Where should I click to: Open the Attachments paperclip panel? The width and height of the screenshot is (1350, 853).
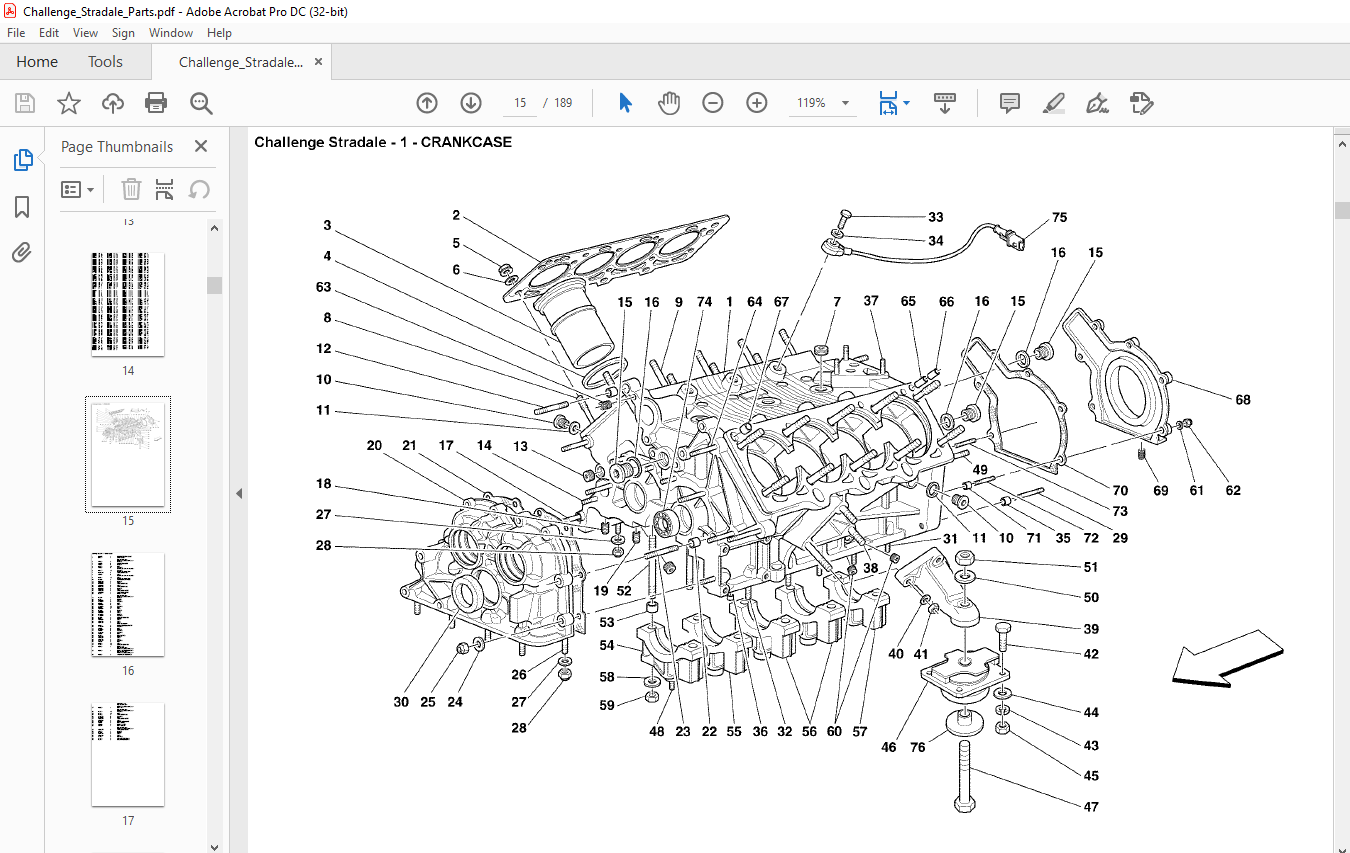coord(22,252)
